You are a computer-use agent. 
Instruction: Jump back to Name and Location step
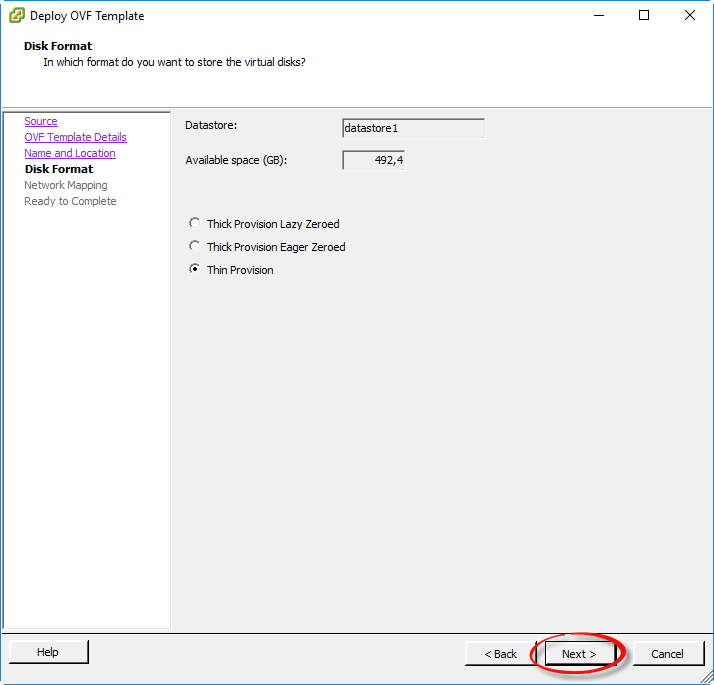70,153
